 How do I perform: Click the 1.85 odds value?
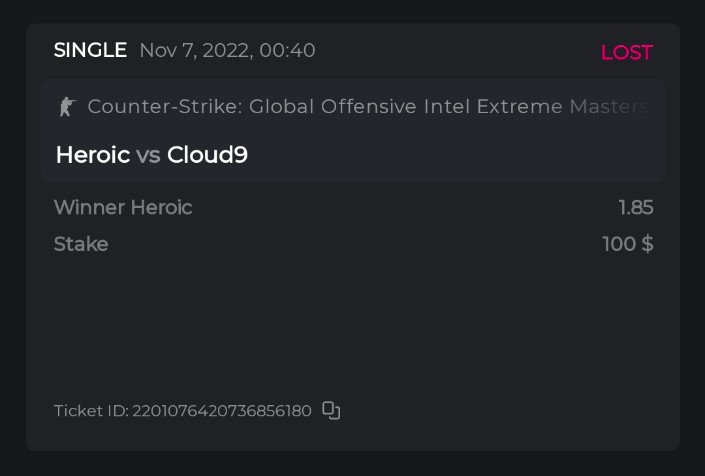(635, 208)
